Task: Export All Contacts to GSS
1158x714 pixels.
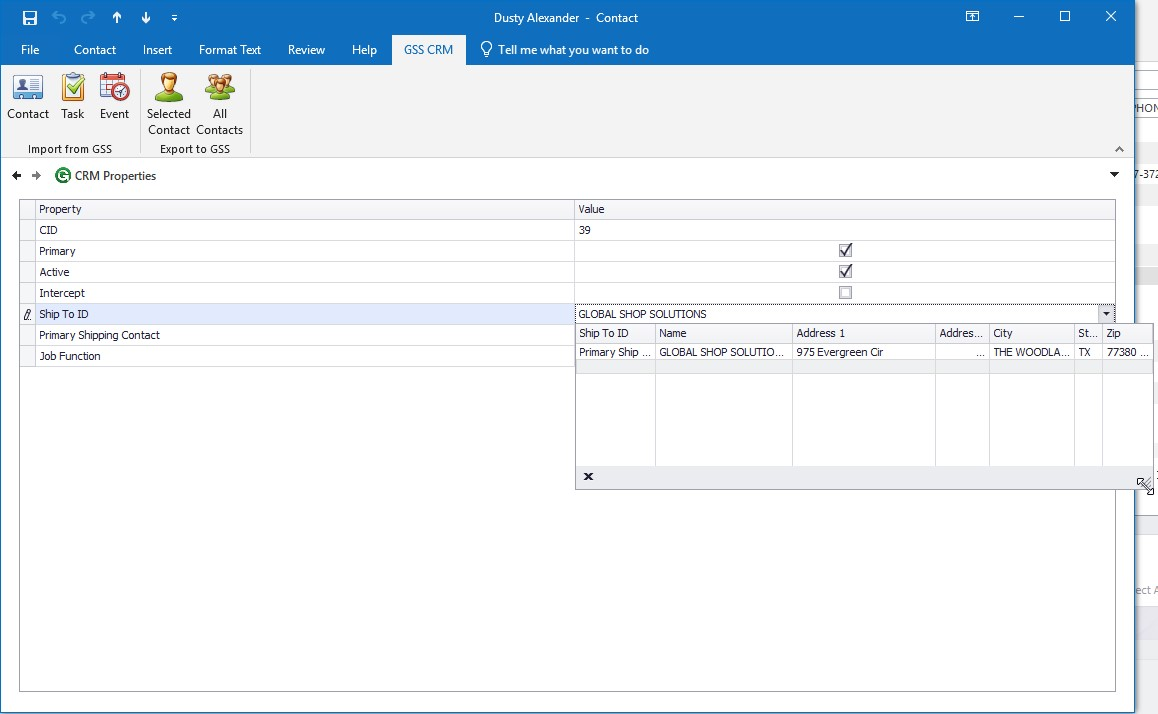Action: tap(219, 104)
